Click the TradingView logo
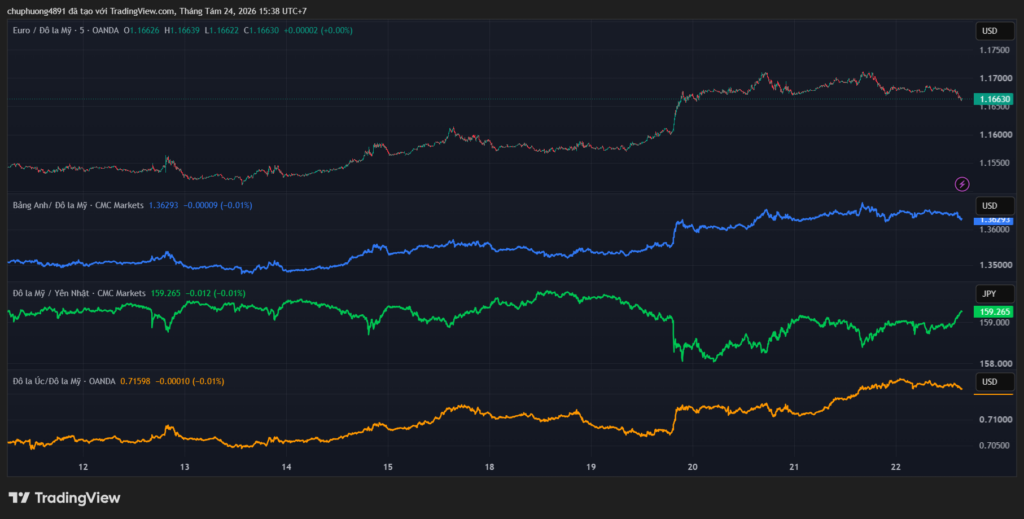Image resolution: width=1024 pixels, height=519 pixels. click(64, 498)
